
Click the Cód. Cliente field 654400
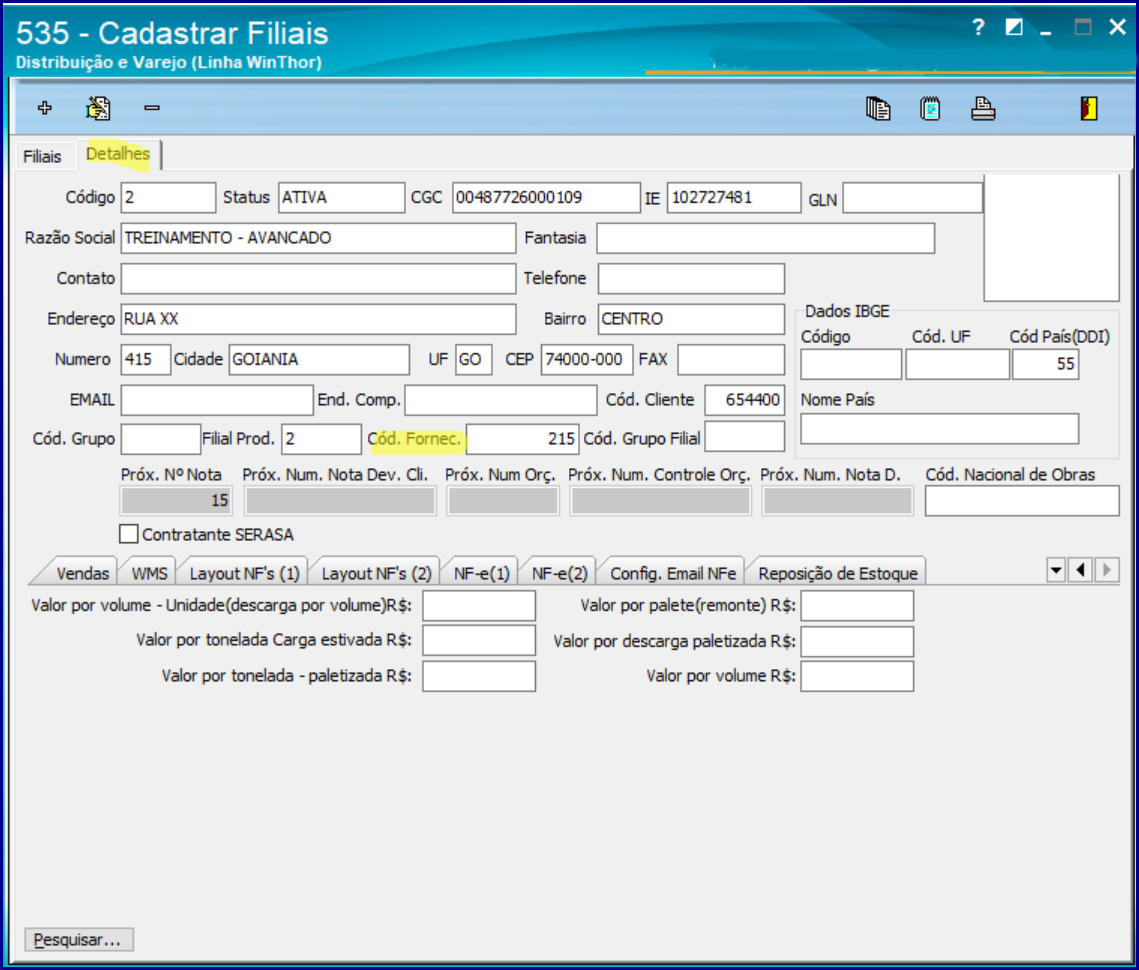pyautogui.click(x=745, y=400)
